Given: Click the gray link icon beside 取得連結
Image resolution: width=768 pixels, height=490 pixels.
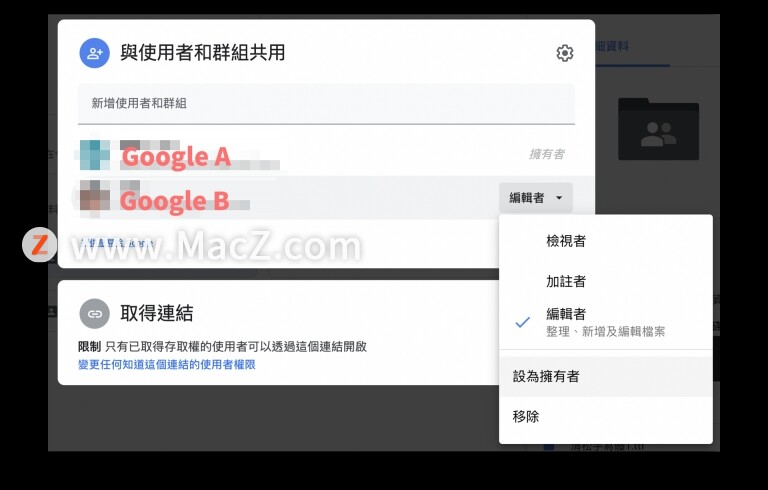Looking at the screenshot, I should [x=95, y=314].
